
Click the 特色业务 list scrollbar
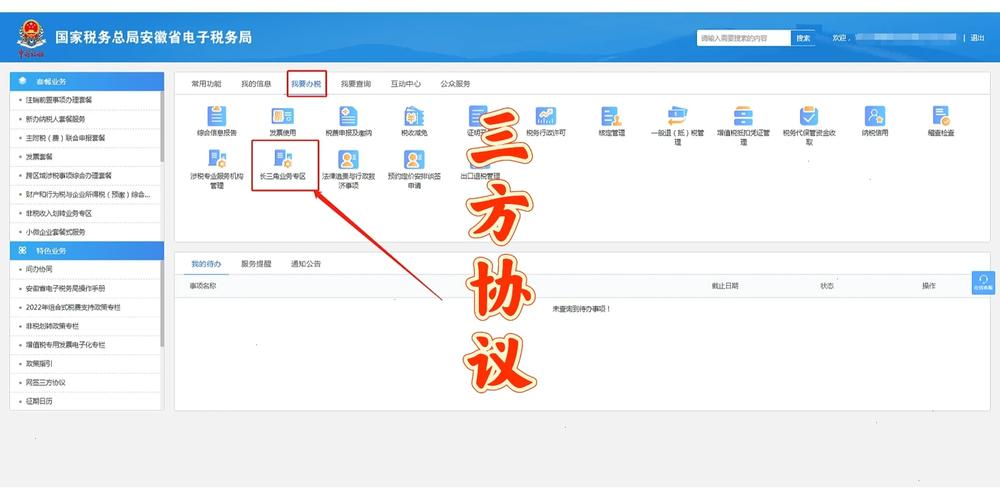pos(162,304)
